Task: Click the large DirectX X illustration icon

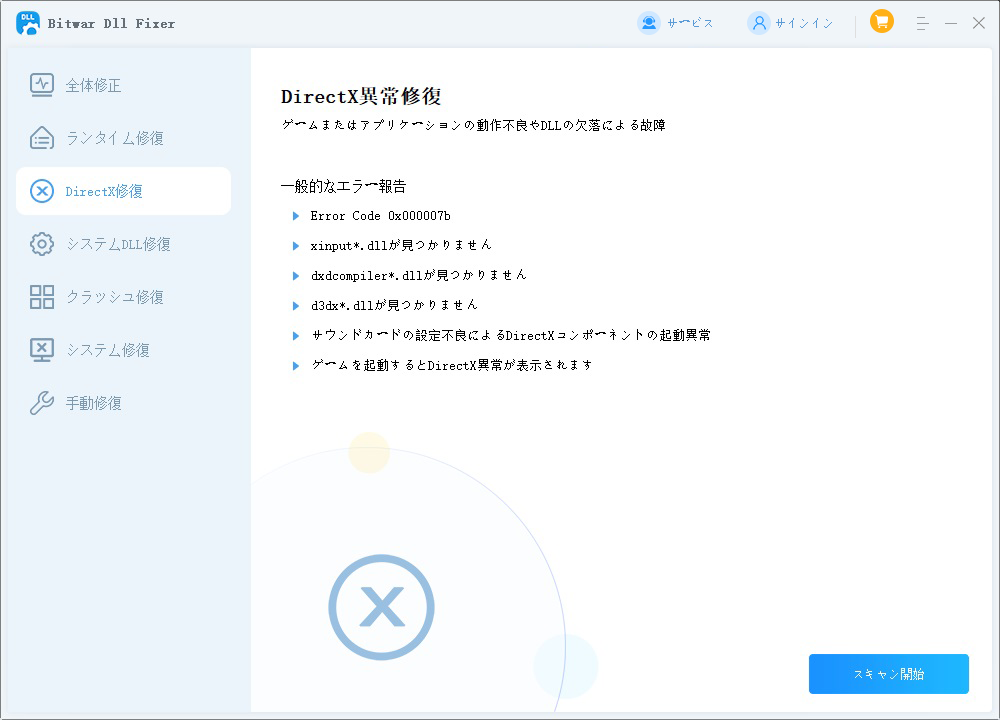Action: [x=381, y=607]
